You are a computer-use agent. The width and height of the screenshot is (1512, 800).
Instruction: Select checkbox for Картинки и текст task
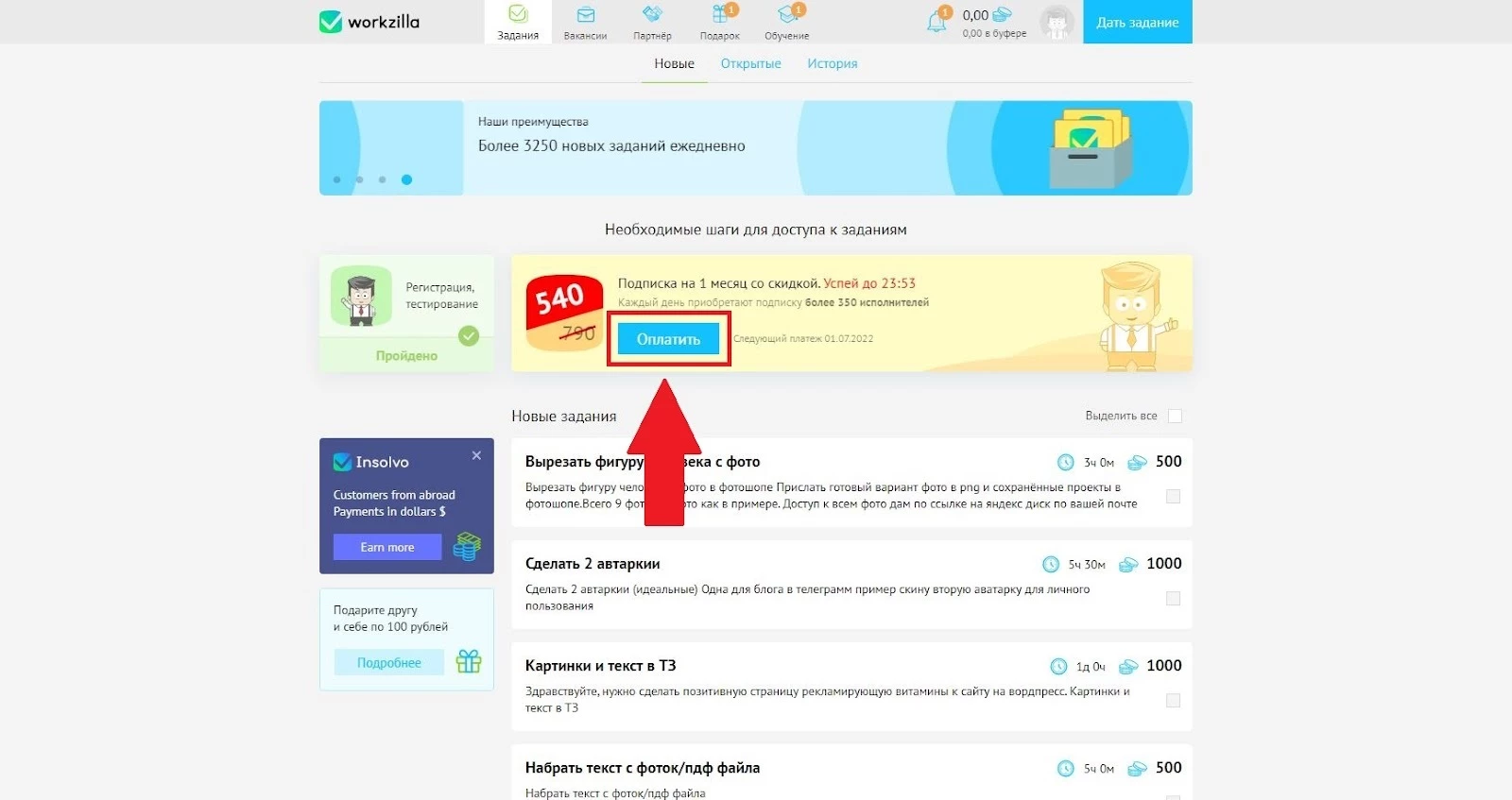click(x=1173, y=700)
